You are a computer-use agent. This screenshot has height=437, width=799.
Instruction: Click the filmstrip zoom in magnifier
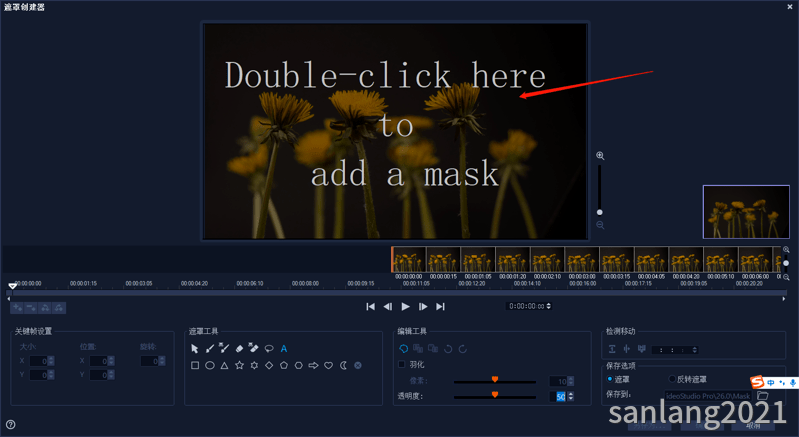point(786,250)
